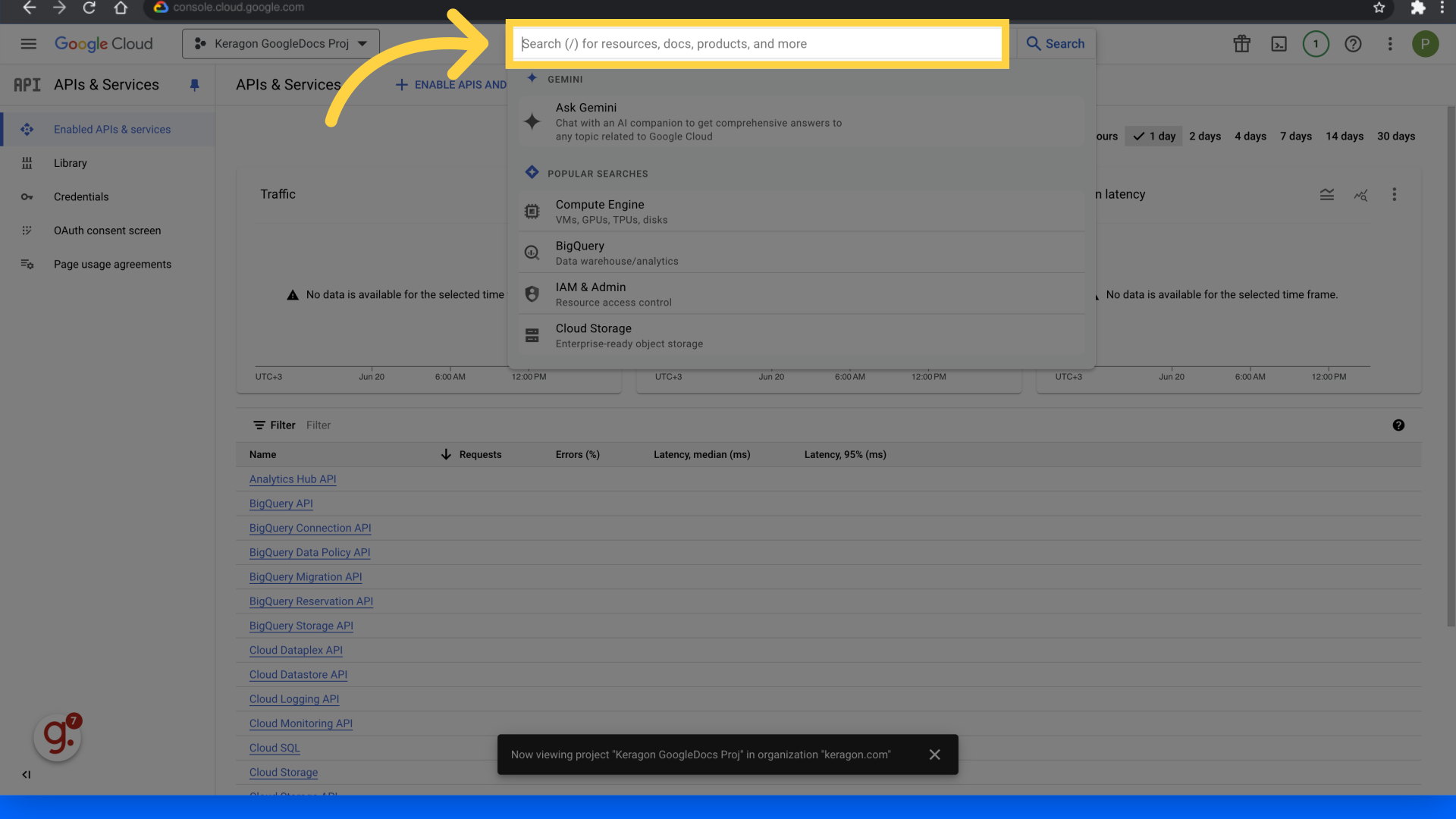Click the filter table help icon
Viewport: 1456px width, 819px height.
tap(1398, 425)
